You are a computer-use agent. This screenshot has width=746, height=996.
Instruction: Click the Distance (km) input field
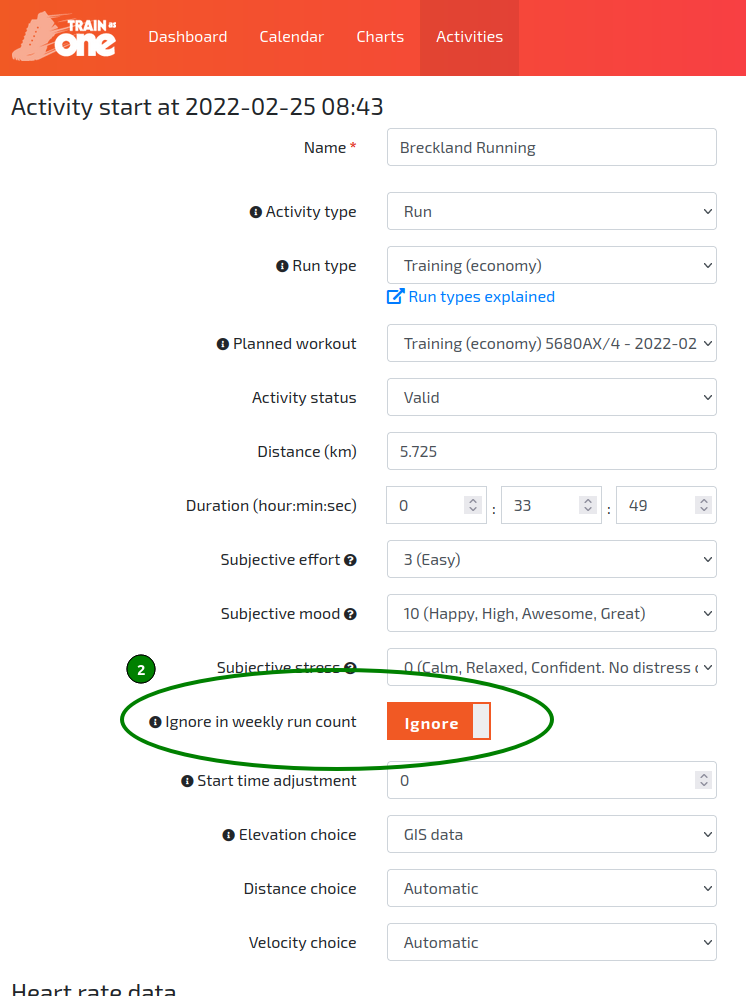551,452
